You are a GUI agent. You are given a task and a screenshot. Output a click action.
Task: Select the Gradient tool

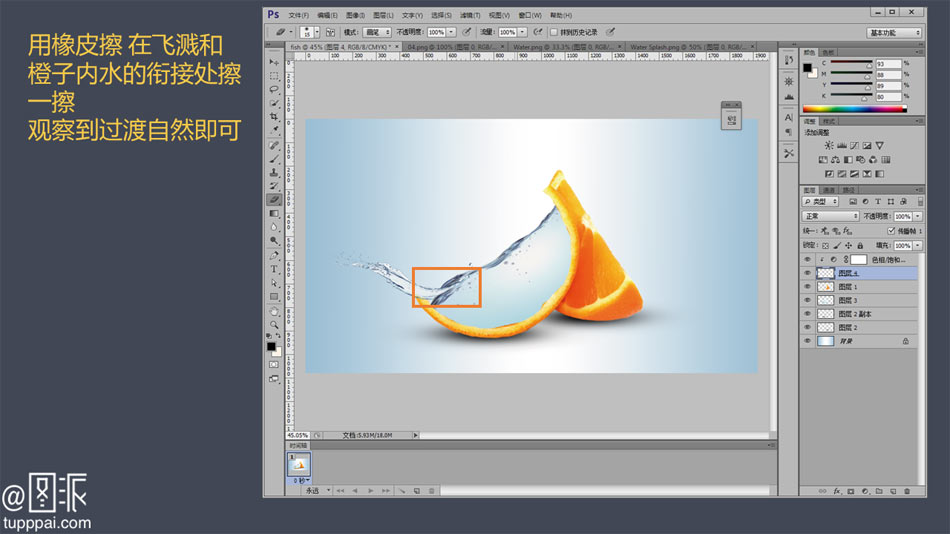tap(274, 213)
